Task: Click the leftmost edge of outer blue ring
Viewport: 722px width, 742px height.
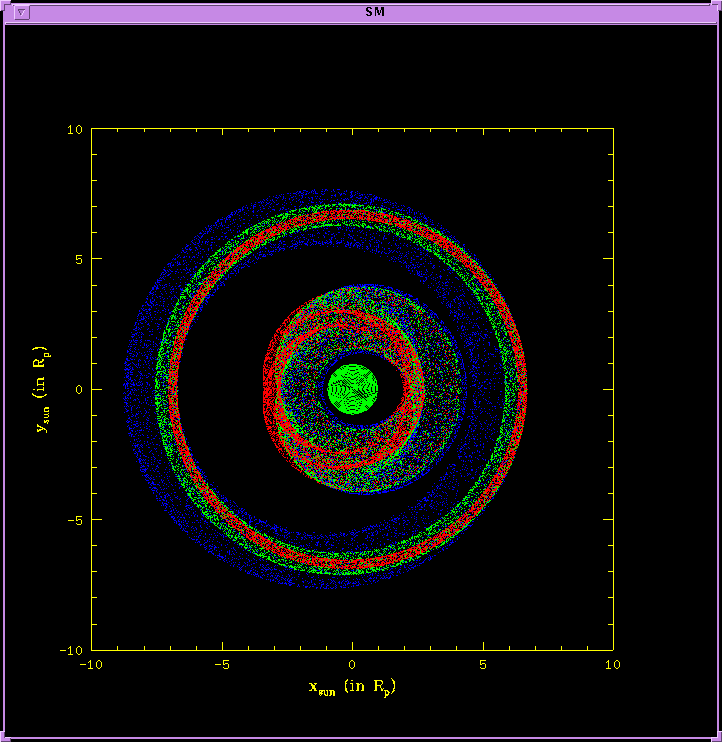Action: 128,389
